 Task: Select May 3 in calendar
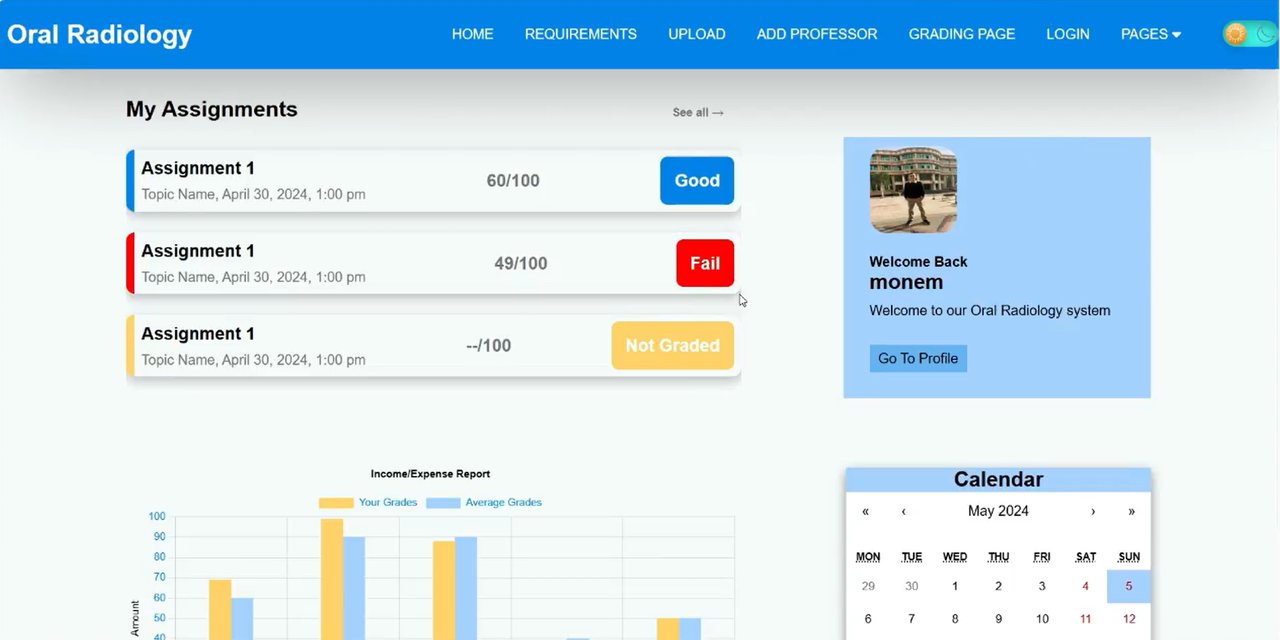1042,587
